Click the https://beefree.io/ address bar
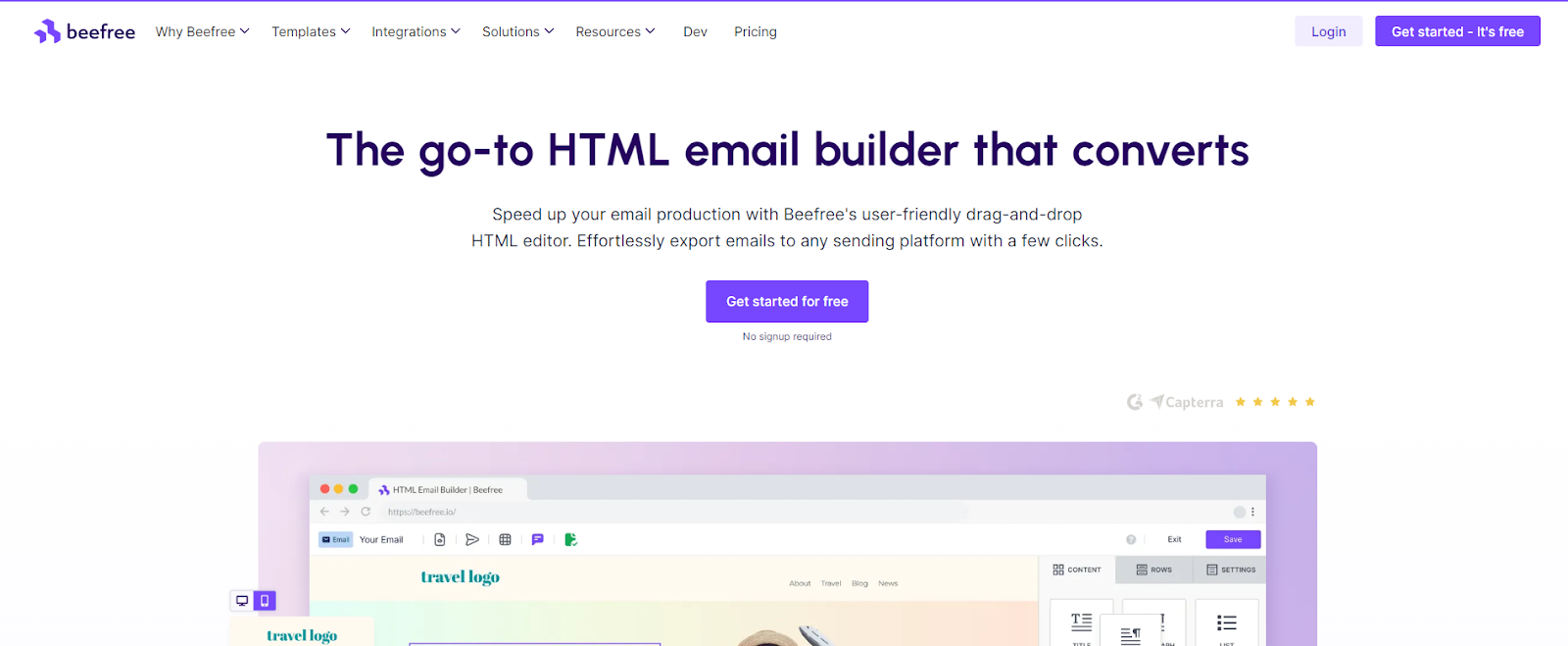 tap(674, 512)
